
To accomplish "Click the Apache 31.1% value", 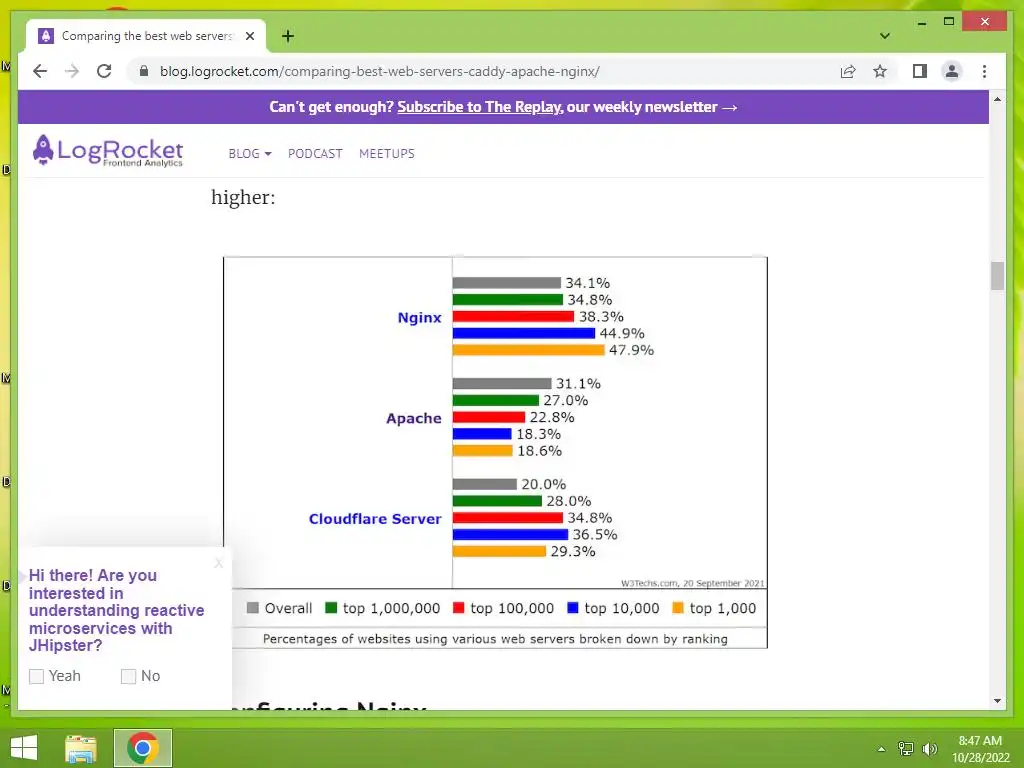I will (578, 383).
